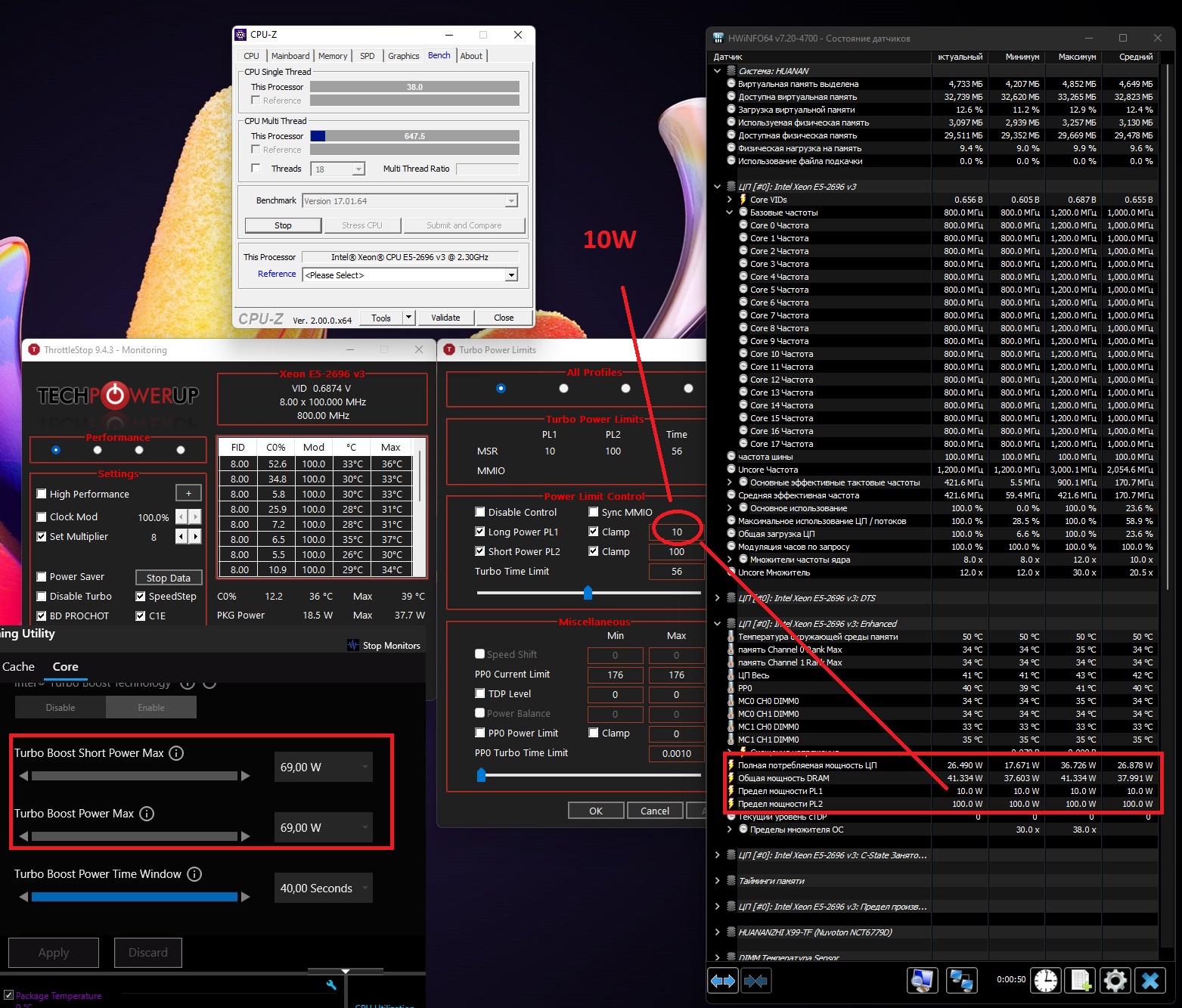Click right arrow of Turbo Boost Power Max
The height and width of the screenshot is (1008, 1182).
(x=245, y=836)
